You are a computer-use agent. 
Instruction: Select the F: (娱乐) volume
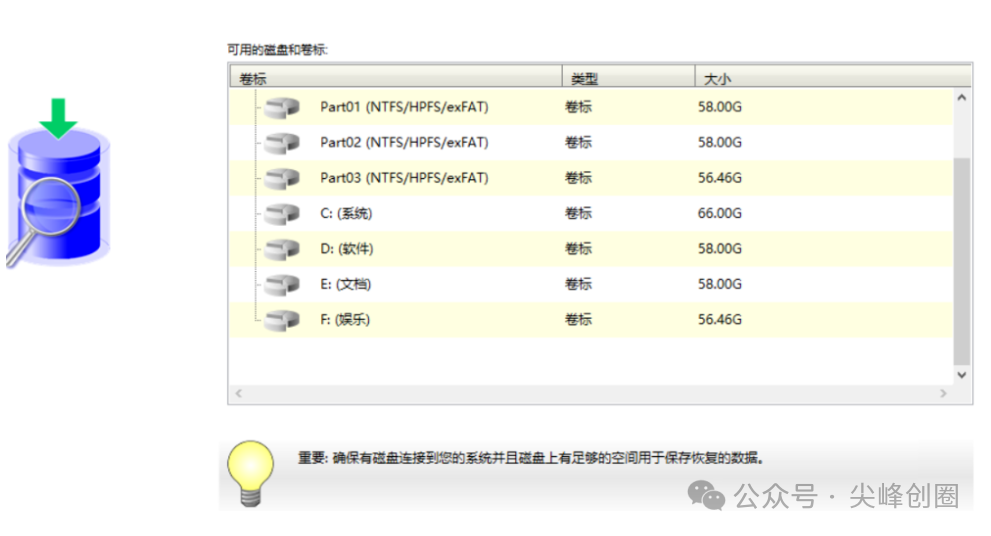(591, 319)
